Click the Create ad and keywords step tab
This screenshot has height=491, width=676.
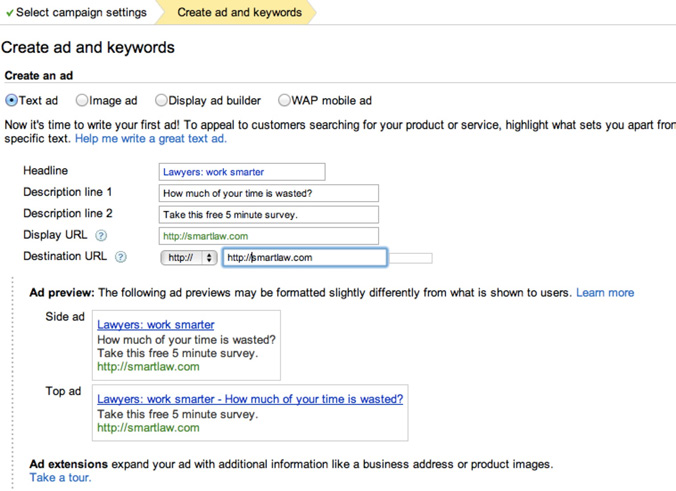tap(239, 13)
